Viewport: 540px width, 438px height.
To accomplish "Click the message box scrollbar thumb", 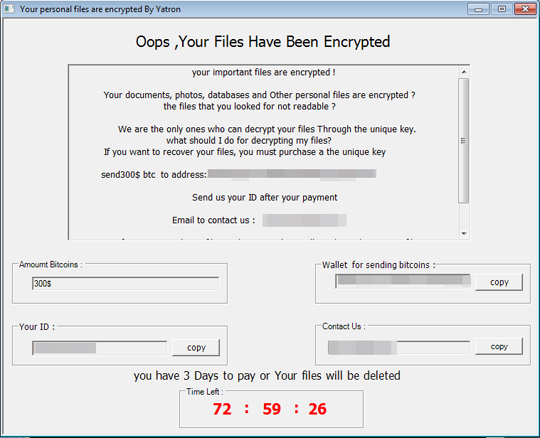I will pyautogui.click(x=464, y=140).
